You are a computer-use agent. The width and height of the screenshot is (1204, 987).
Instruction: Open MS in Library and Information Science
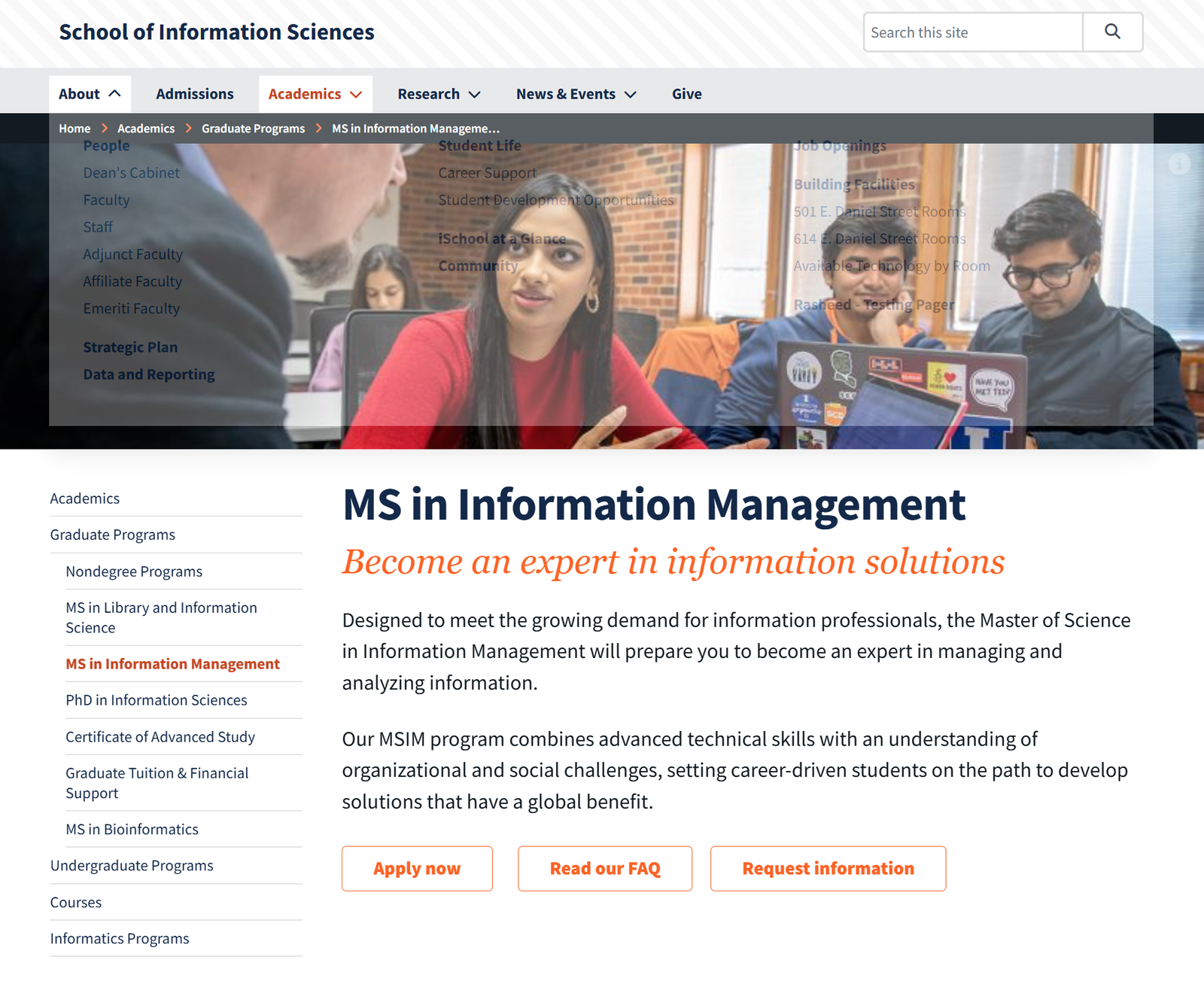point(161,617)
